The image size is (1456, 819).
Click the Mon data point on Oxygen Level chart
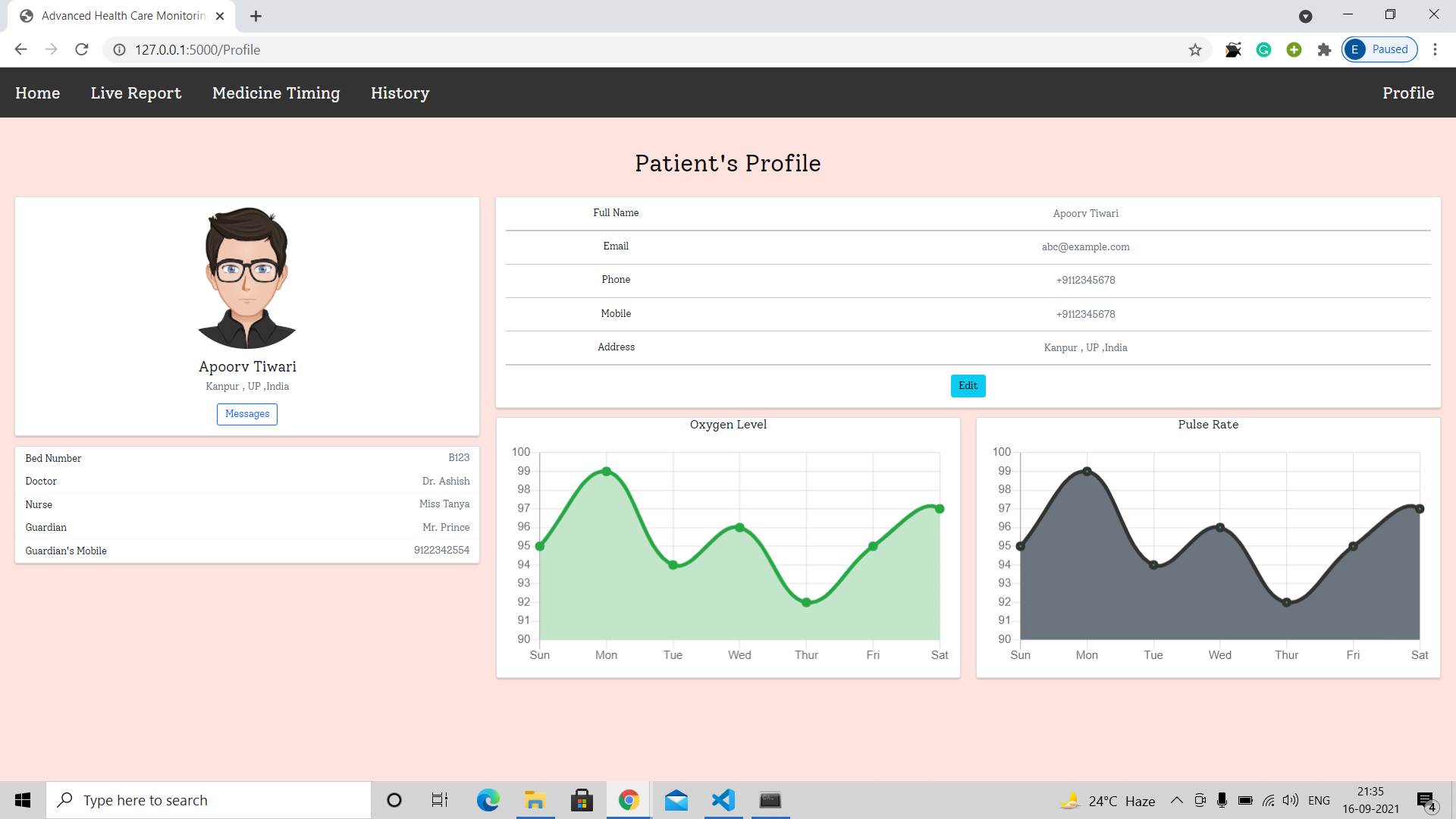pos(606,471)
